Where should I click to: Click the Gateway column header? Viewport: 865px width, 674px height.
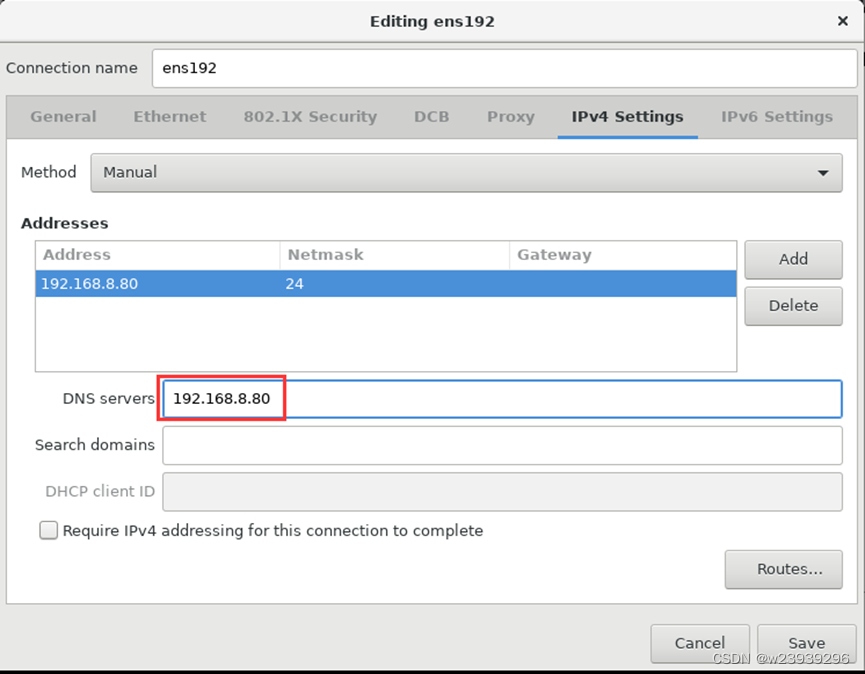click(623, 255)
